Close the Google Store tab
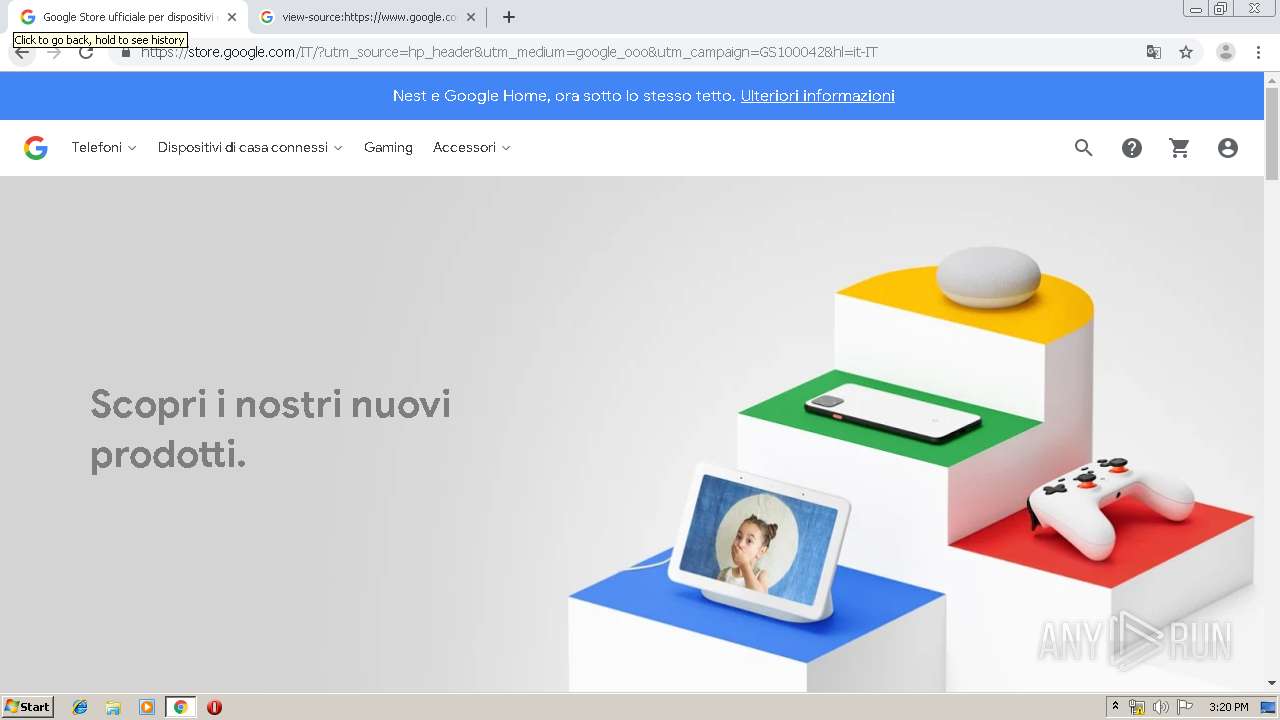1280x720 pixels. coord(232,17)
